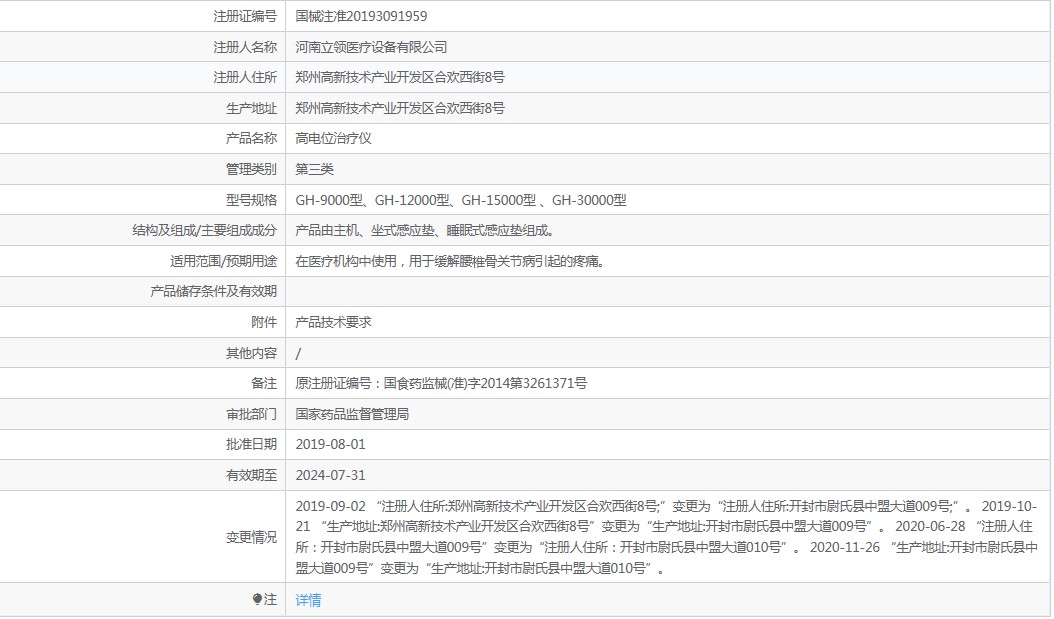Screen dimensions: 1054x619
Task: Click the management class value 第三类
Action: coord(315,169)
